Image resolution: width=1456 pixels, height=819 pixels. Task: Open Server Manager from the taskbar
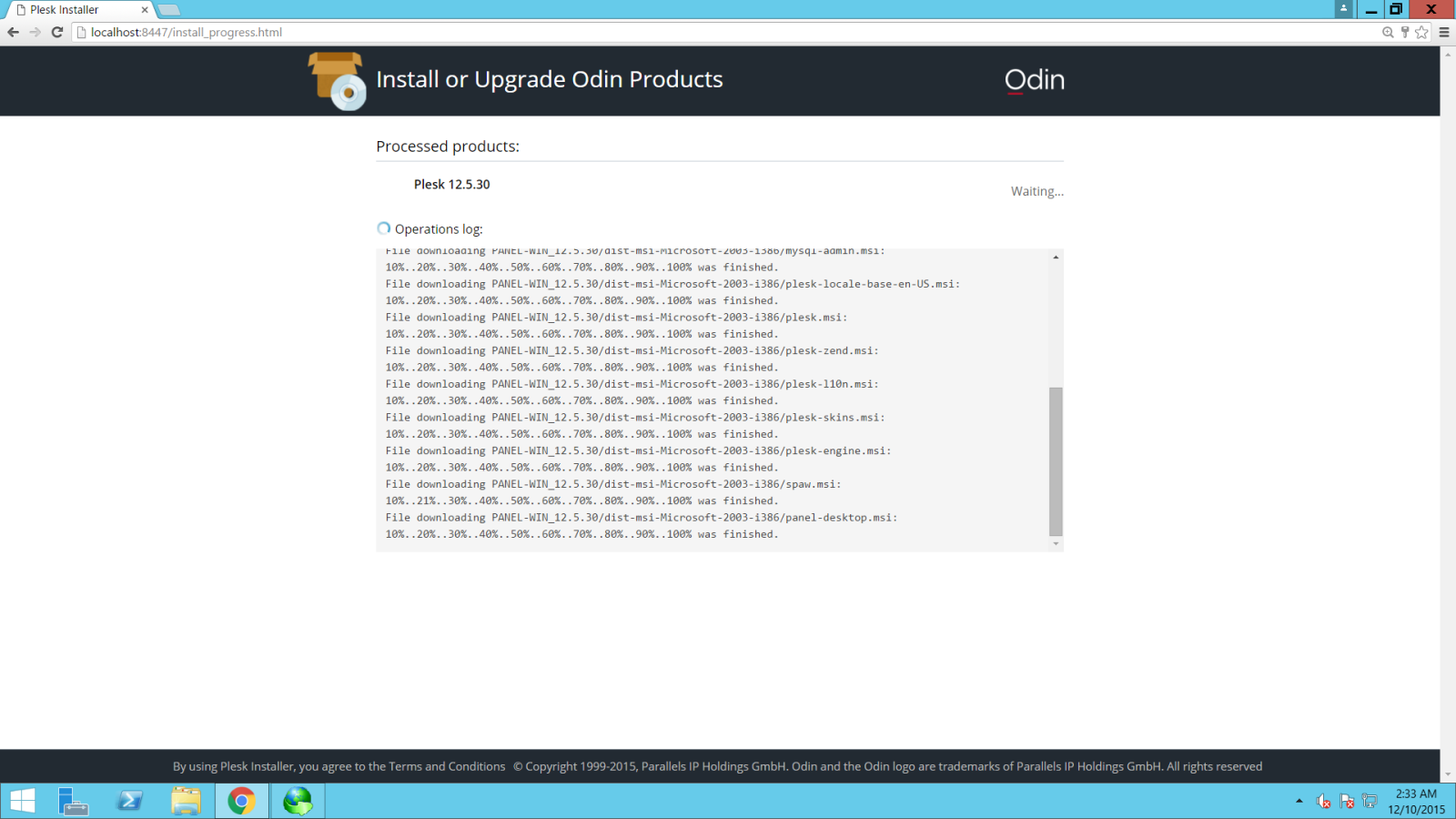pos(73,801)
